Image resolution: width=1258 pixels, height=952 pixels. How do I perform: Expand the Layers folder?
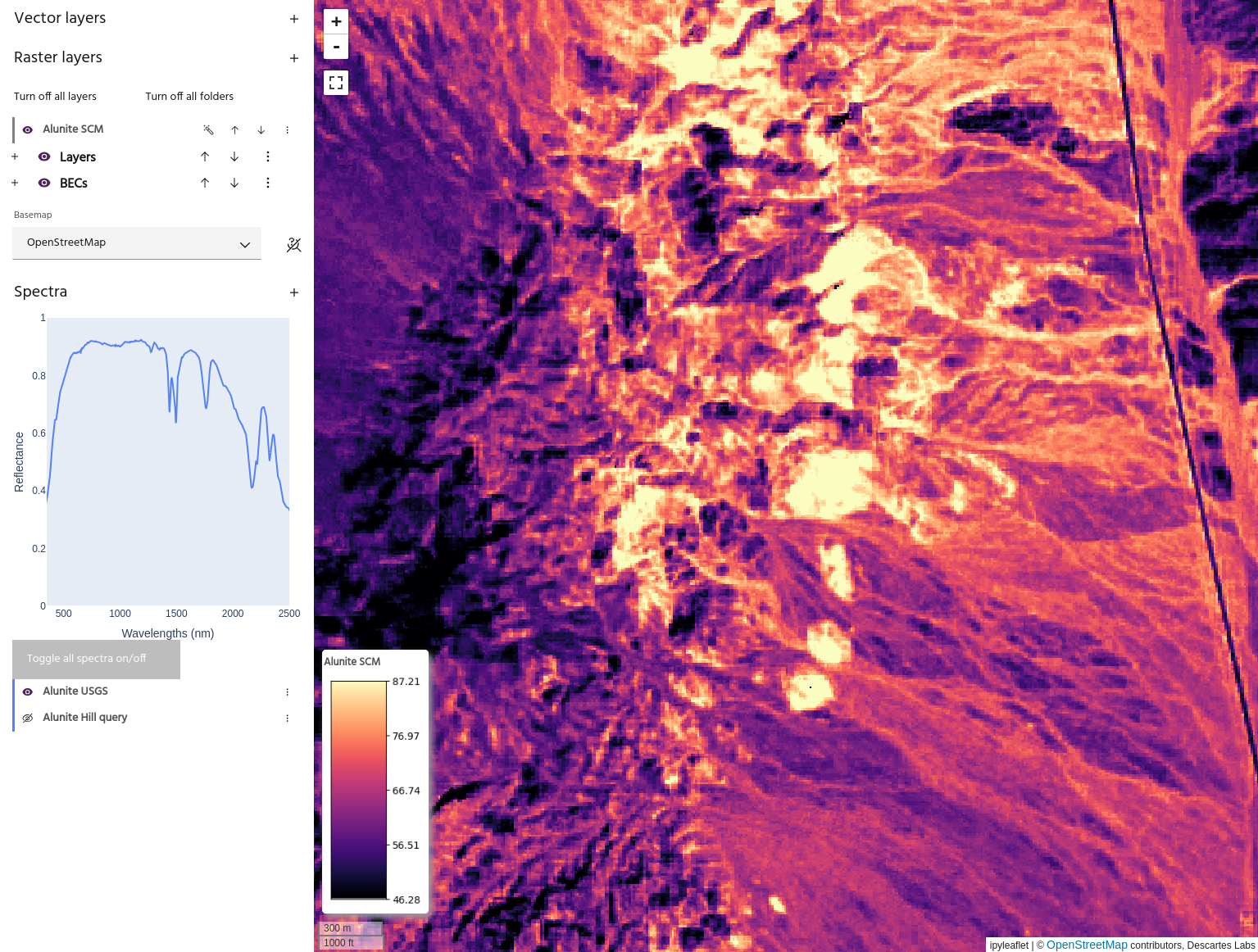coord(15,156)
